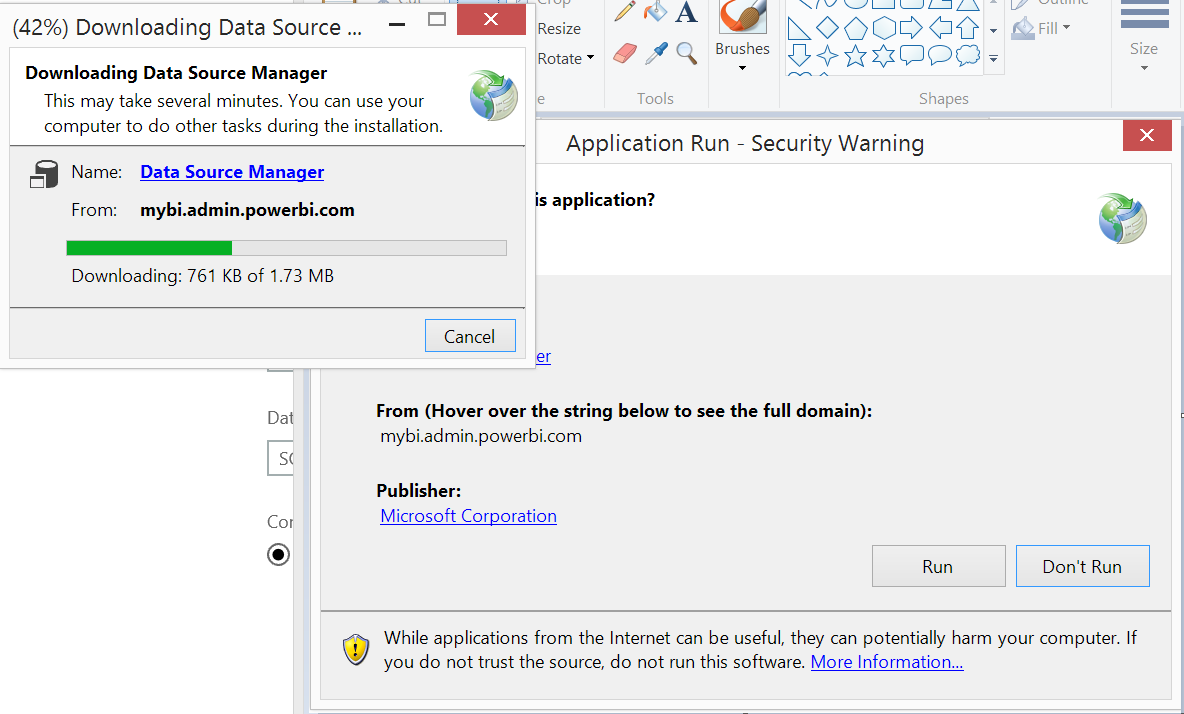Viewport: 1184px width, 714px height.
Task: Click the 'Downloading: 761 KB of 1.73 MB' text
Action: (202, 276)
